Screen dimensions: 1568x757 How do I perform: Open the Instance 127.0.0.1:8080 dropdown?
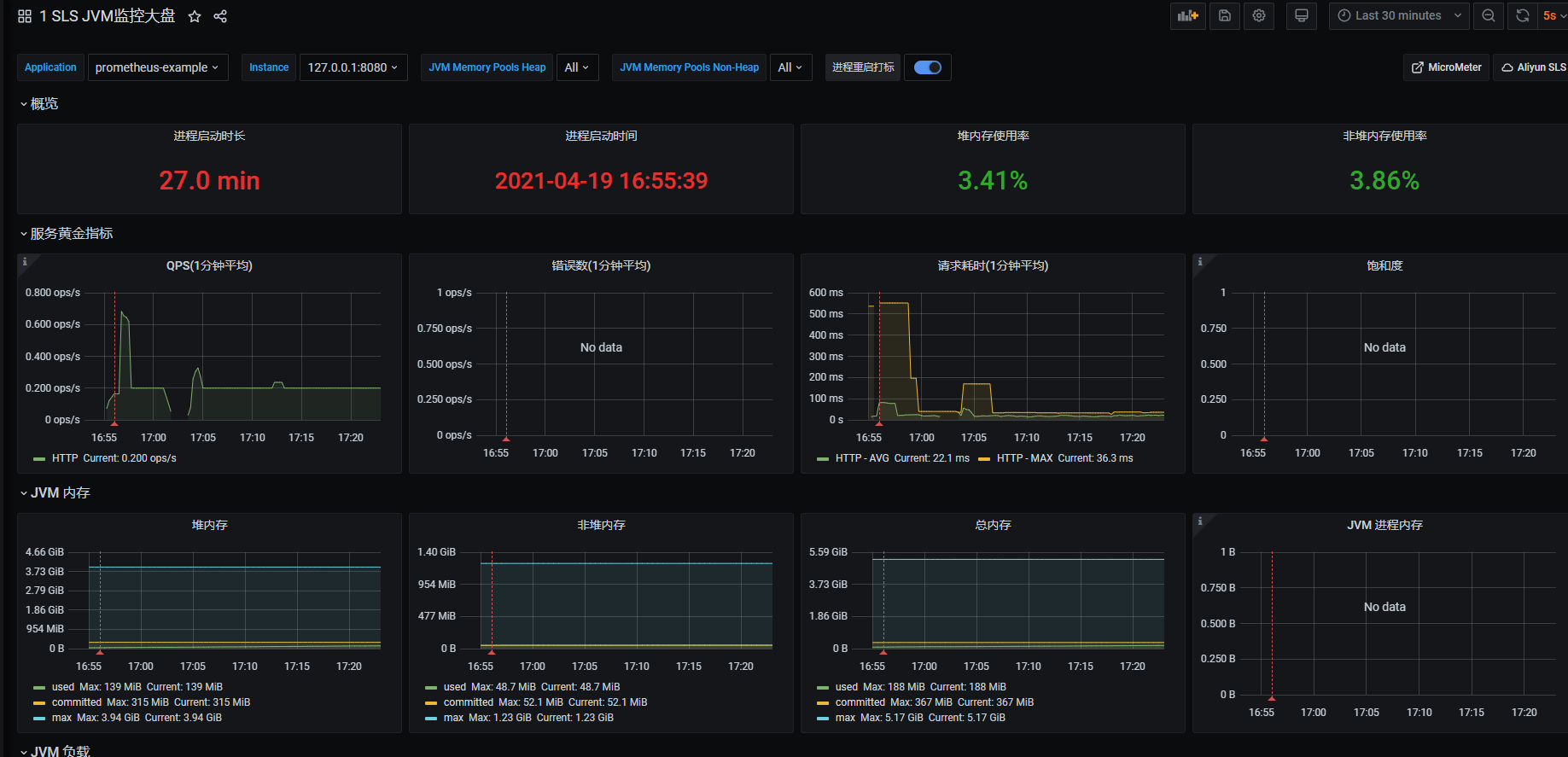[353, 67]
